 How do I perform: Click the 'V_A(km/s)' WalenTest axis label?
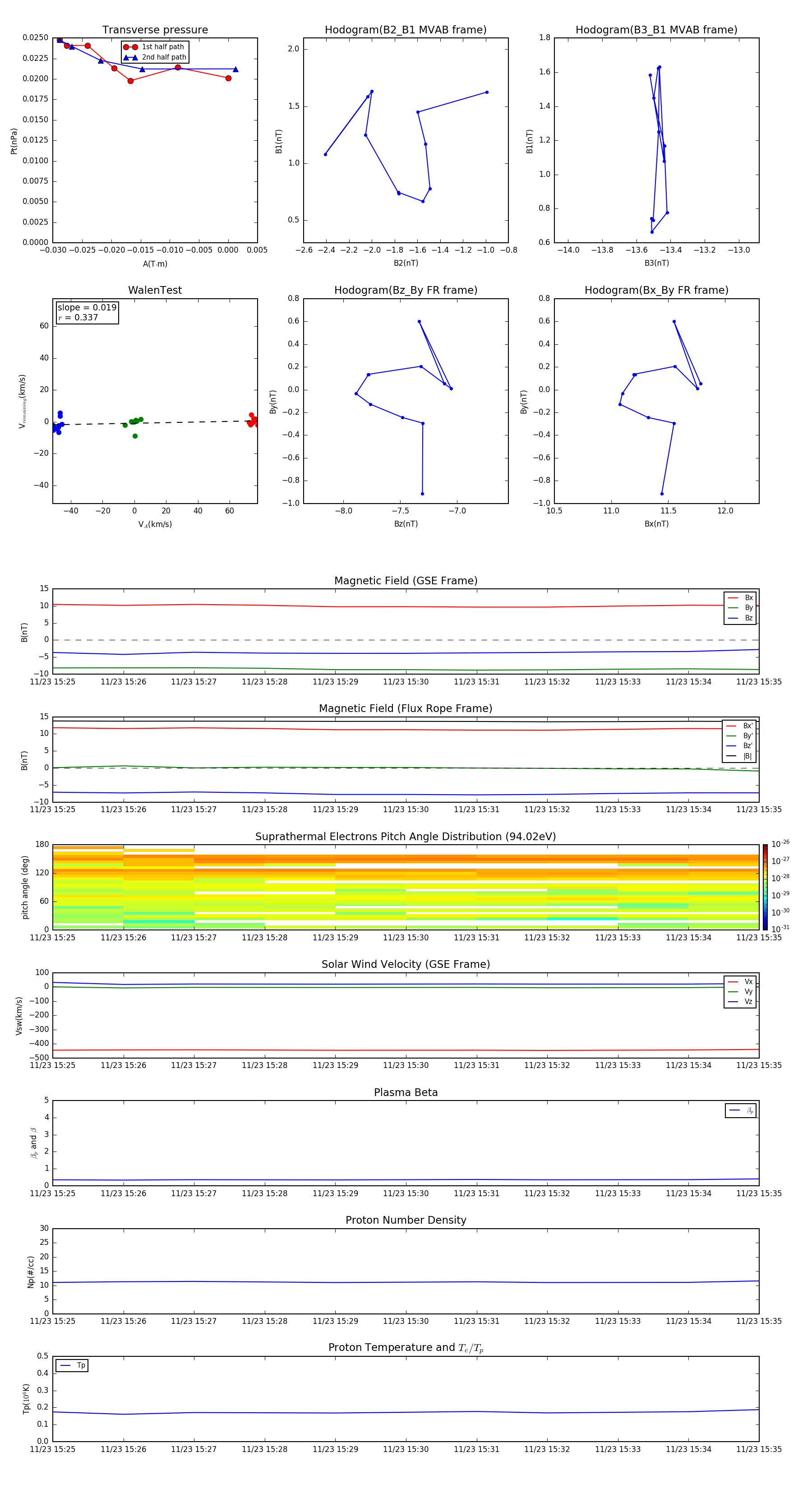(155, 524)
